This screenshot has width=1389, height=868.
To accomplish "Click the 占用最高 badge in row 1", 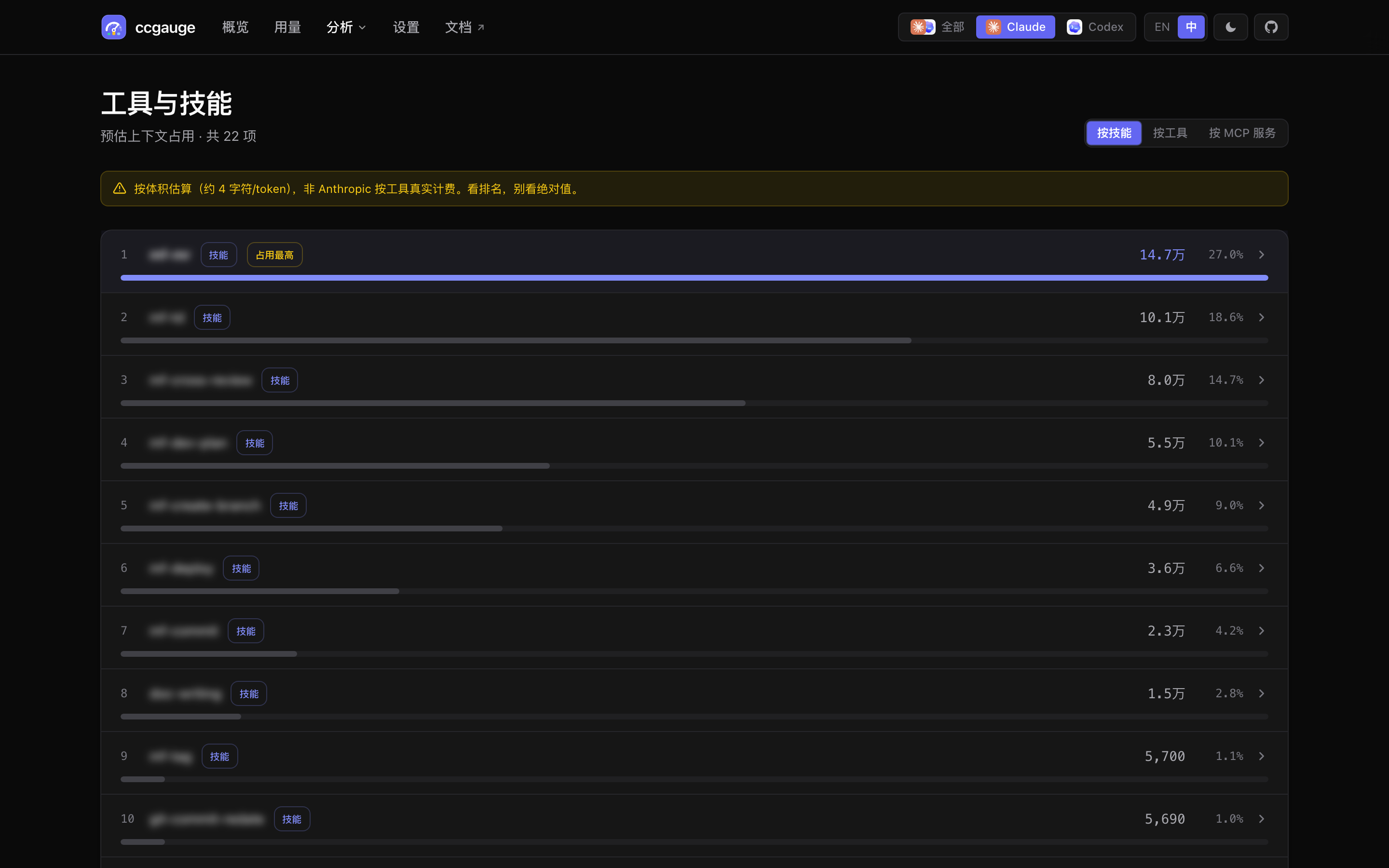I will click(x=274, y=255).
